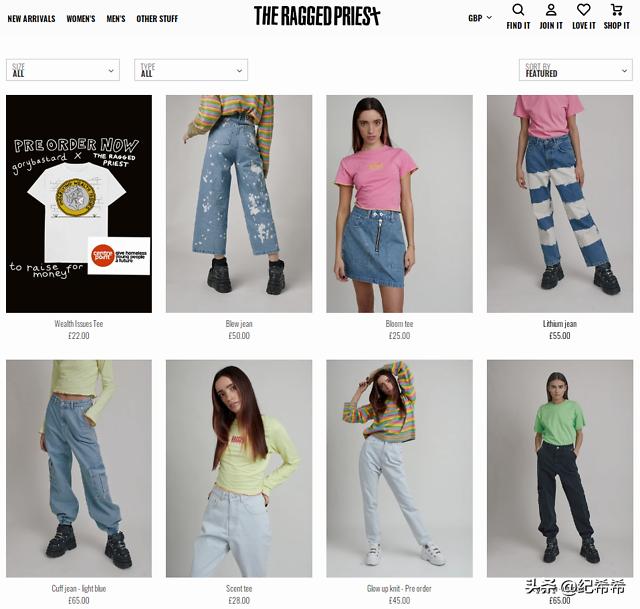Expand the Sort By Featured dropdown
640x609 pixels.
[x=576, y=70]
